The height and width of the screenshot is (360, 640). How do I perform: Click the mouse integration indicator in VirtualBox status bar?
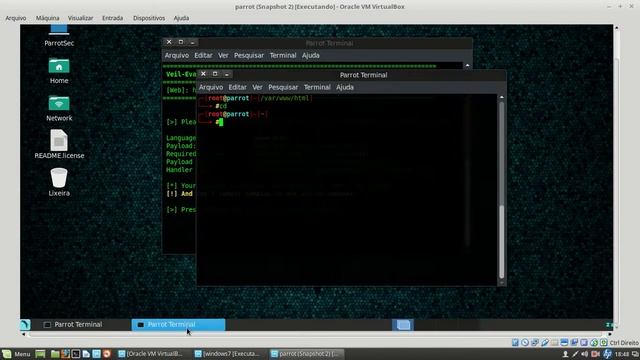click(x=594, y=342)
